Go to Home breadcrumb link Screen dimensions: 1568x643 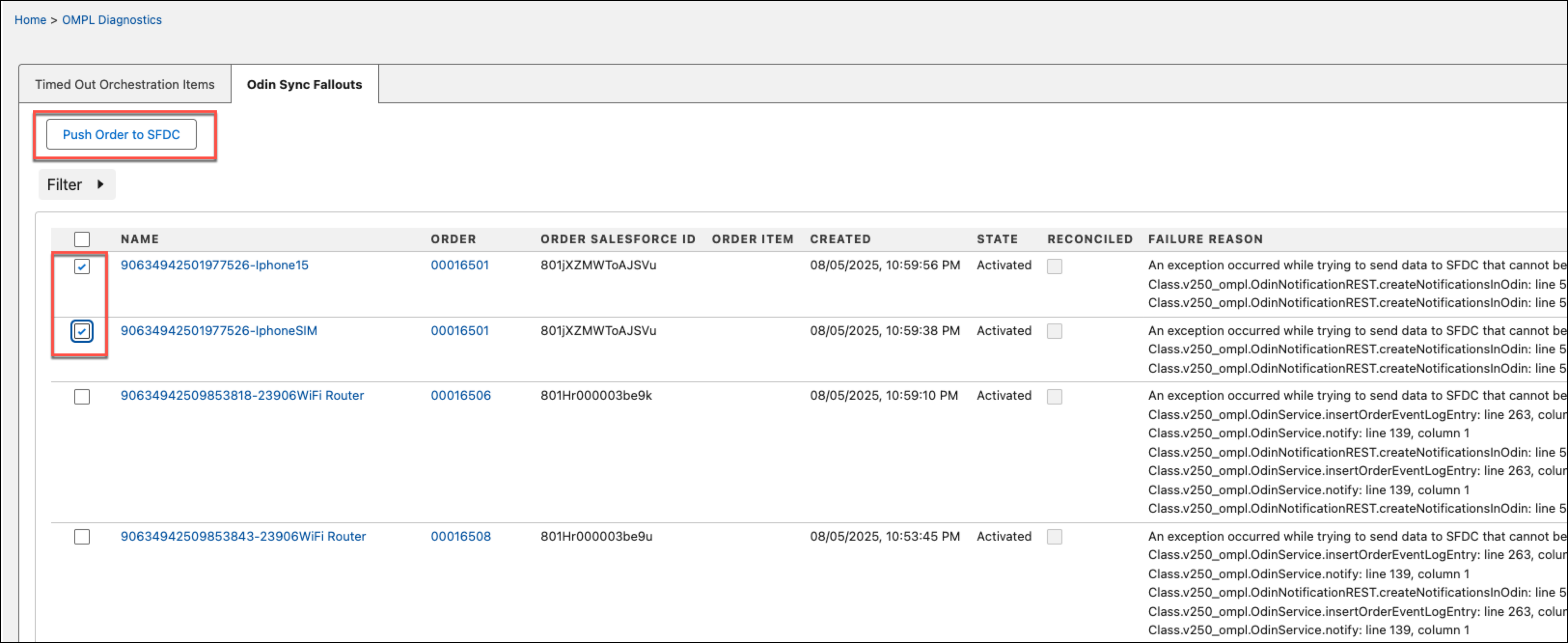click(30, 20)
